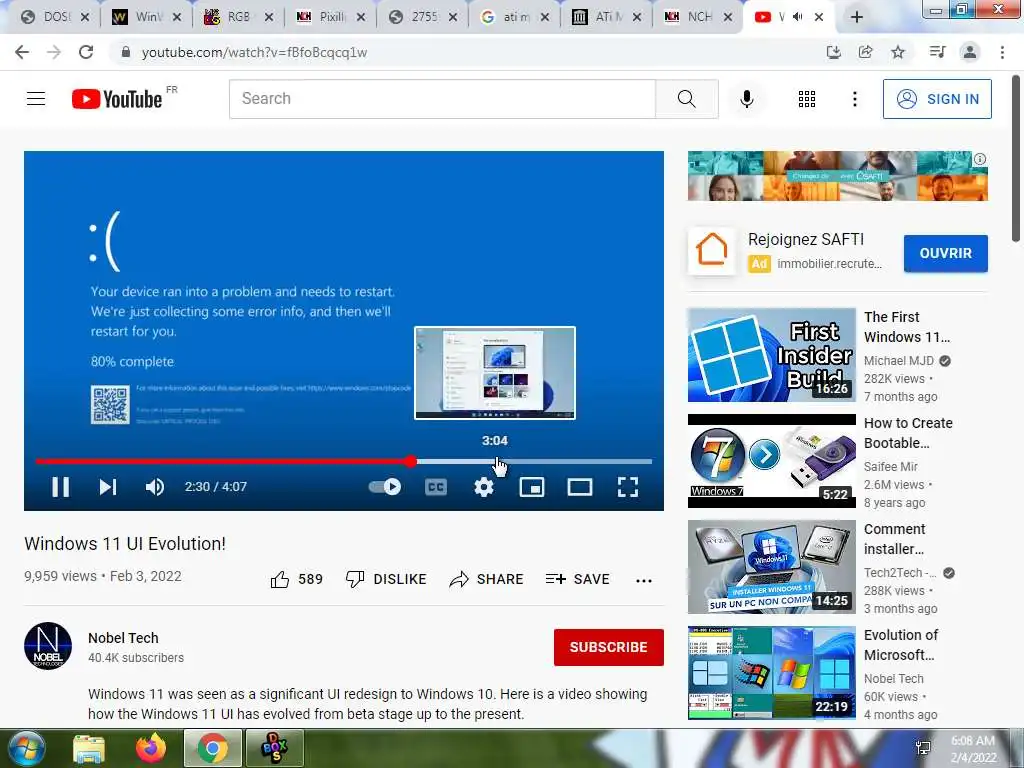Screen dimensions: 1024x768
Task: Open Chrome three-dot menu
Action: tap(1002, 52)
